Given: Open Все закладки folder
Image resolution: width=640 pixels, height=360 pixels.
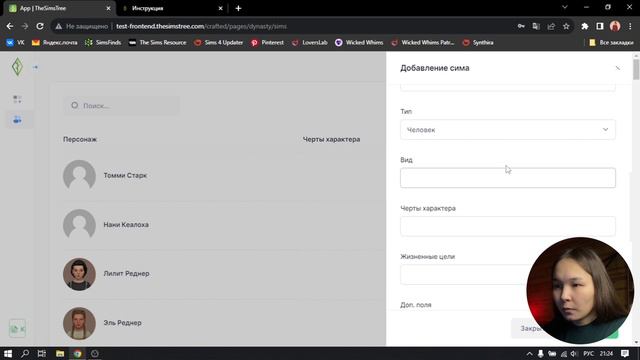Looking at the screenshot, I should pos(611,42).
